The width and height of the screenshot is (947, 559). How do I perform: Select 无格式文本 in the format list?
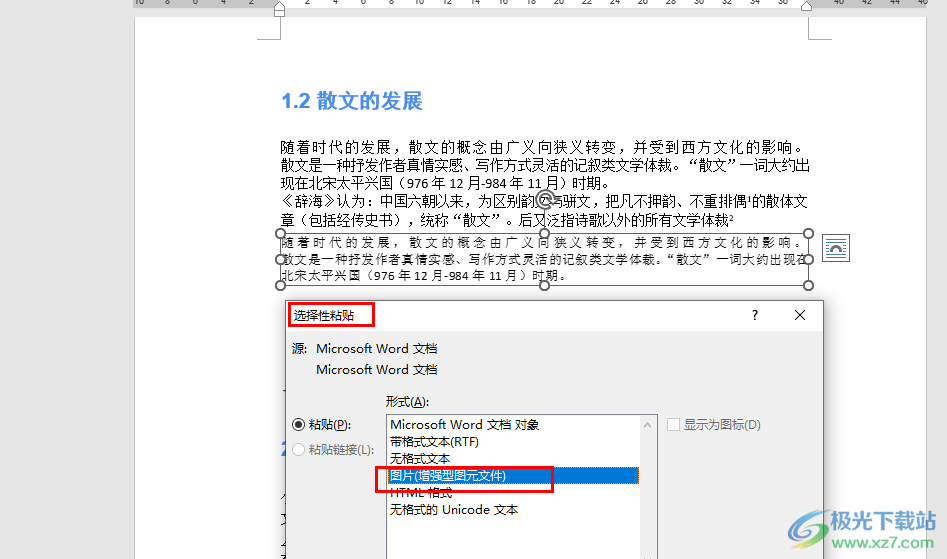point(420,459)
